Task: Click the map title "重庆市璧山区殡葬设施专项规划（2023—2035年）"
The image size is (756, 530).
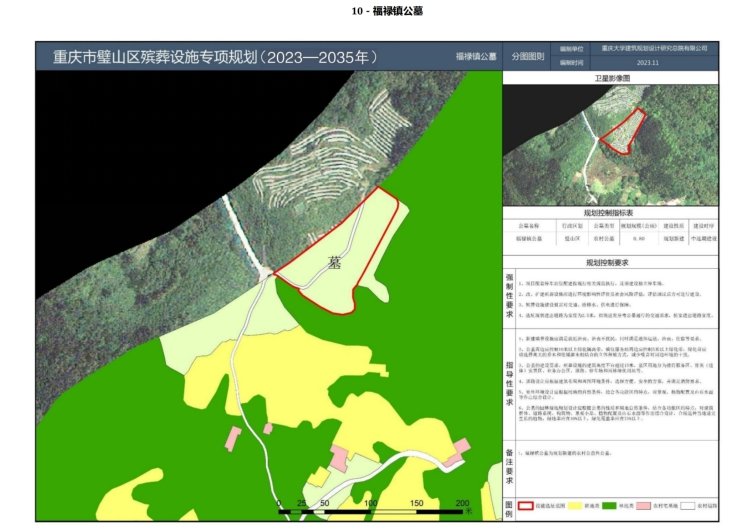Action: (x=215, y=57)
